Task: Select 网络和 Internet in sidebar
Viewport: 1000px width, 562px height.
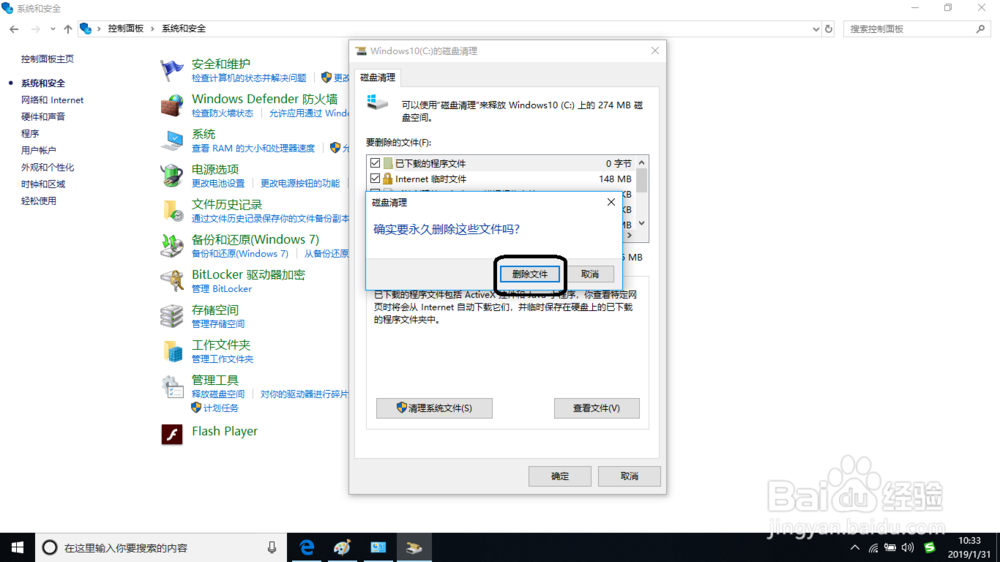Action: (x=52, y=100)
